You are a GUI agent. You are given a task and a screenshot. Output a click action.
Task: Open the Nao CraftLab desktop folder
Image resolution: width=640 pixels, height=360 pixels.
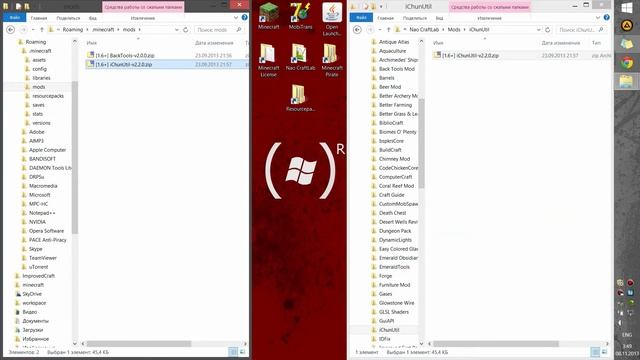tap(300, 57)
